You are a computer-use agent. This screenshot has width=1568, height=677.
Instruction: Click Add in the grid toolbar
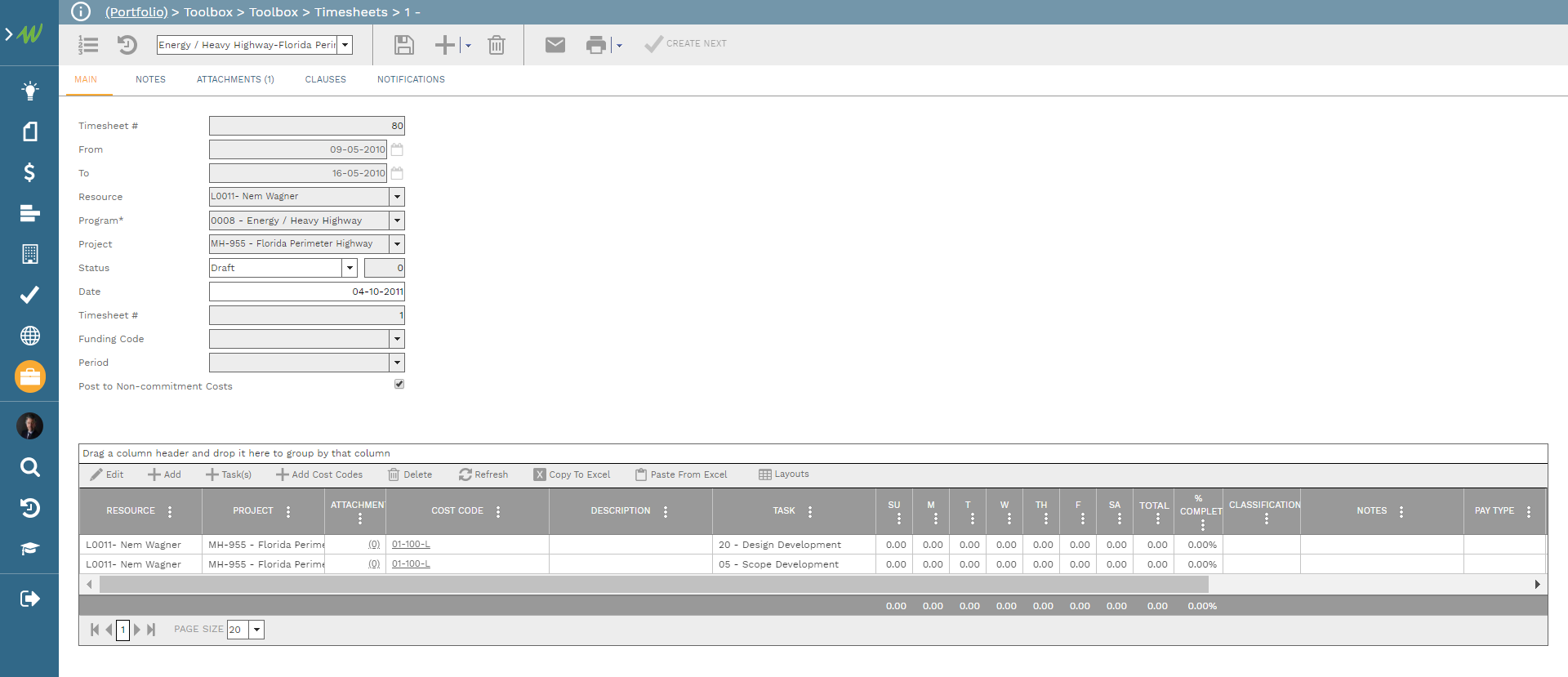point(164,474)
